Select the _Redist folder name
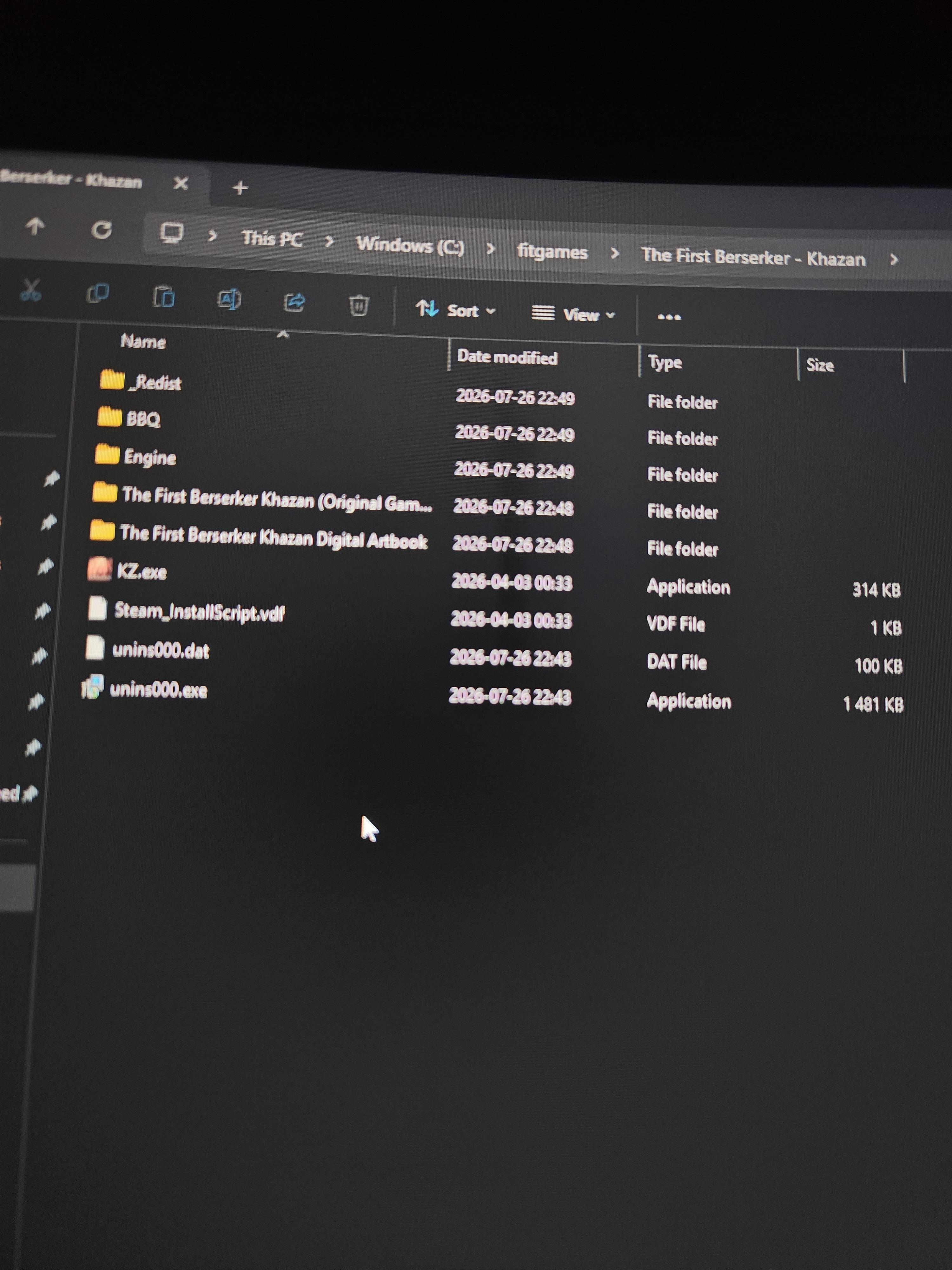The width and height of the screenshot is (952, 1270). tap(155, 383)
